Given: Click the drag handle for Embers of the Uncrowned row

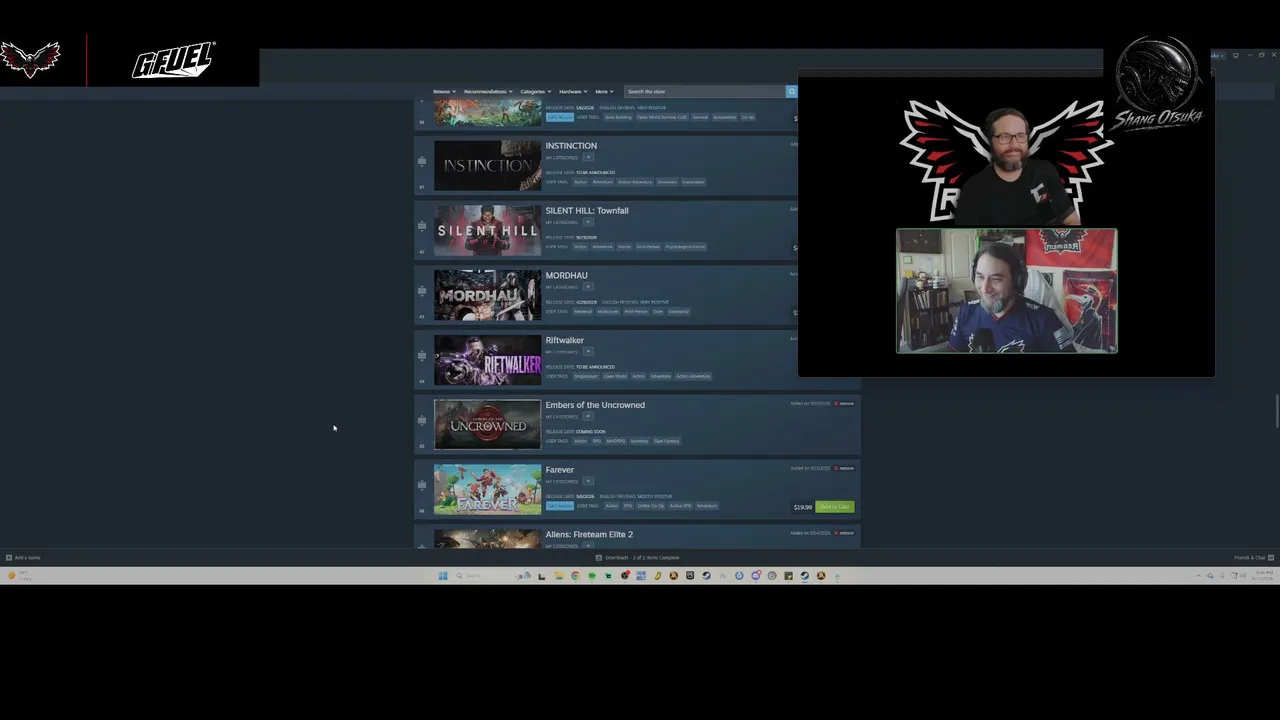Looking at the screenshot, I should pyautogui.click(x=422, y=420).
